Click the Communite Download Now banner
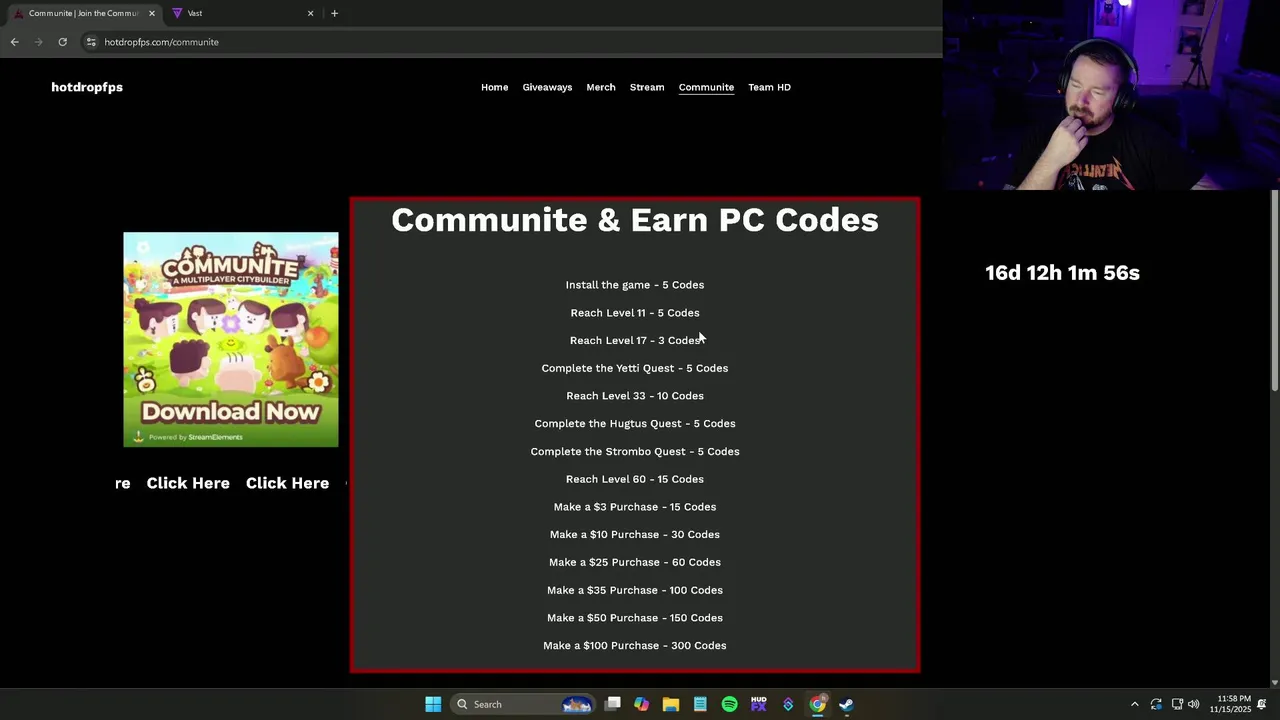Viewport: 1280px width, 720px height. [x=231, y=340]
